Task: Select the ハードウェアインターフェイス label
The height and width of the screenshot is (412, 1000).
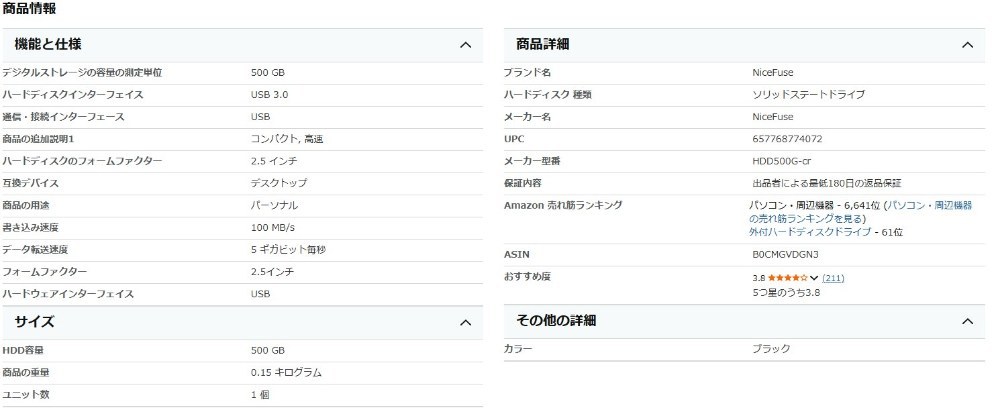Action: coord(68,294)
